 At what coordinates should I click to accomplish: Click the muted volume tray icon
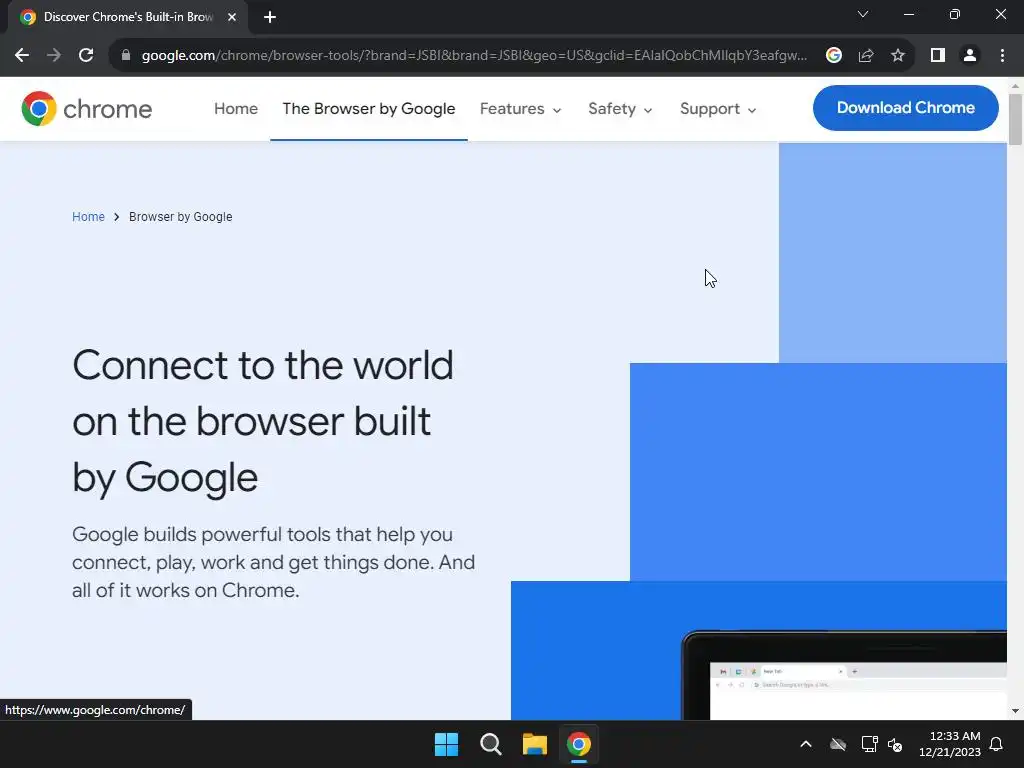[x=895, y=744]
